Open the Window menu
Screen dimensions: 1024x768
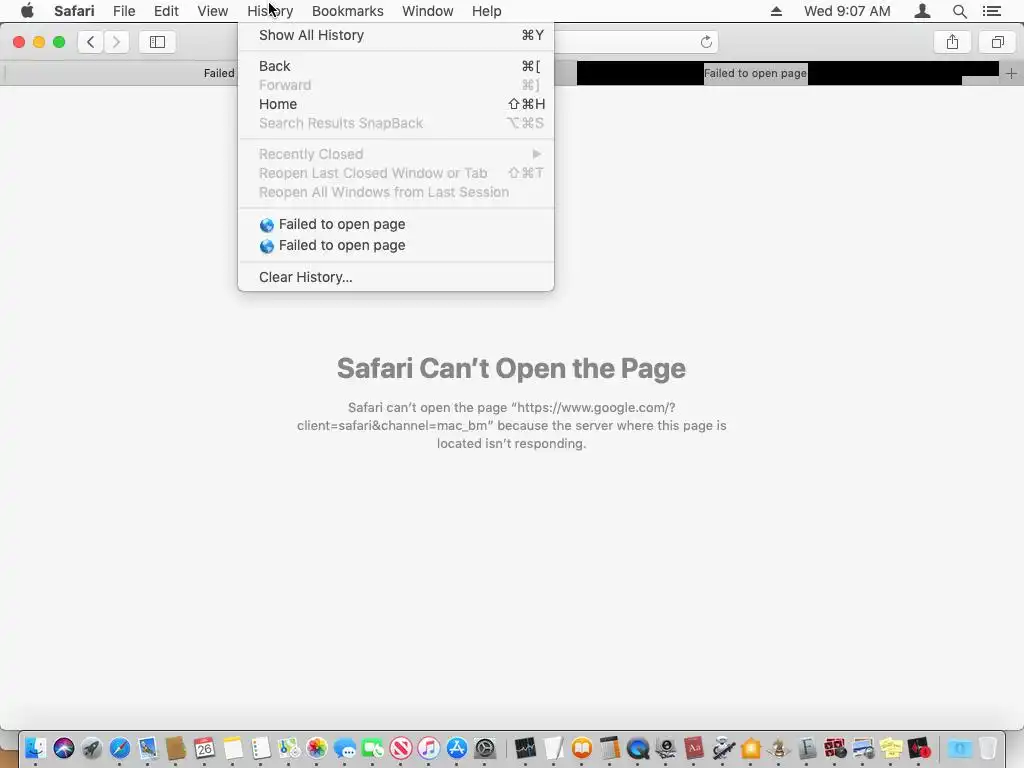(x=427, y=11)
